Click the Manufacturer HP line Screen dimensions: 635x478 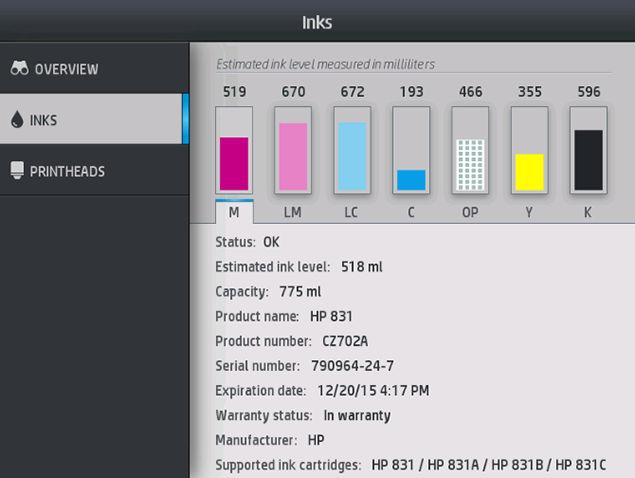(270, 440)
